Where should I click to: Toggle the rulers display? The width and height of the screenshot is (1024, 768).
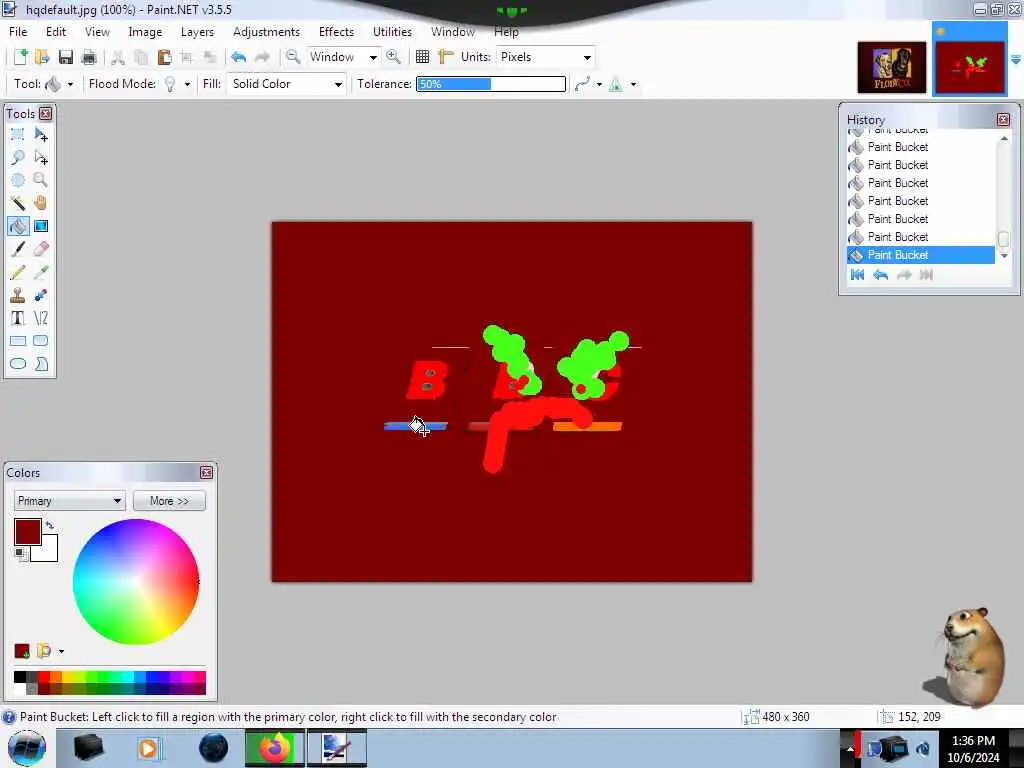(446, 57)
